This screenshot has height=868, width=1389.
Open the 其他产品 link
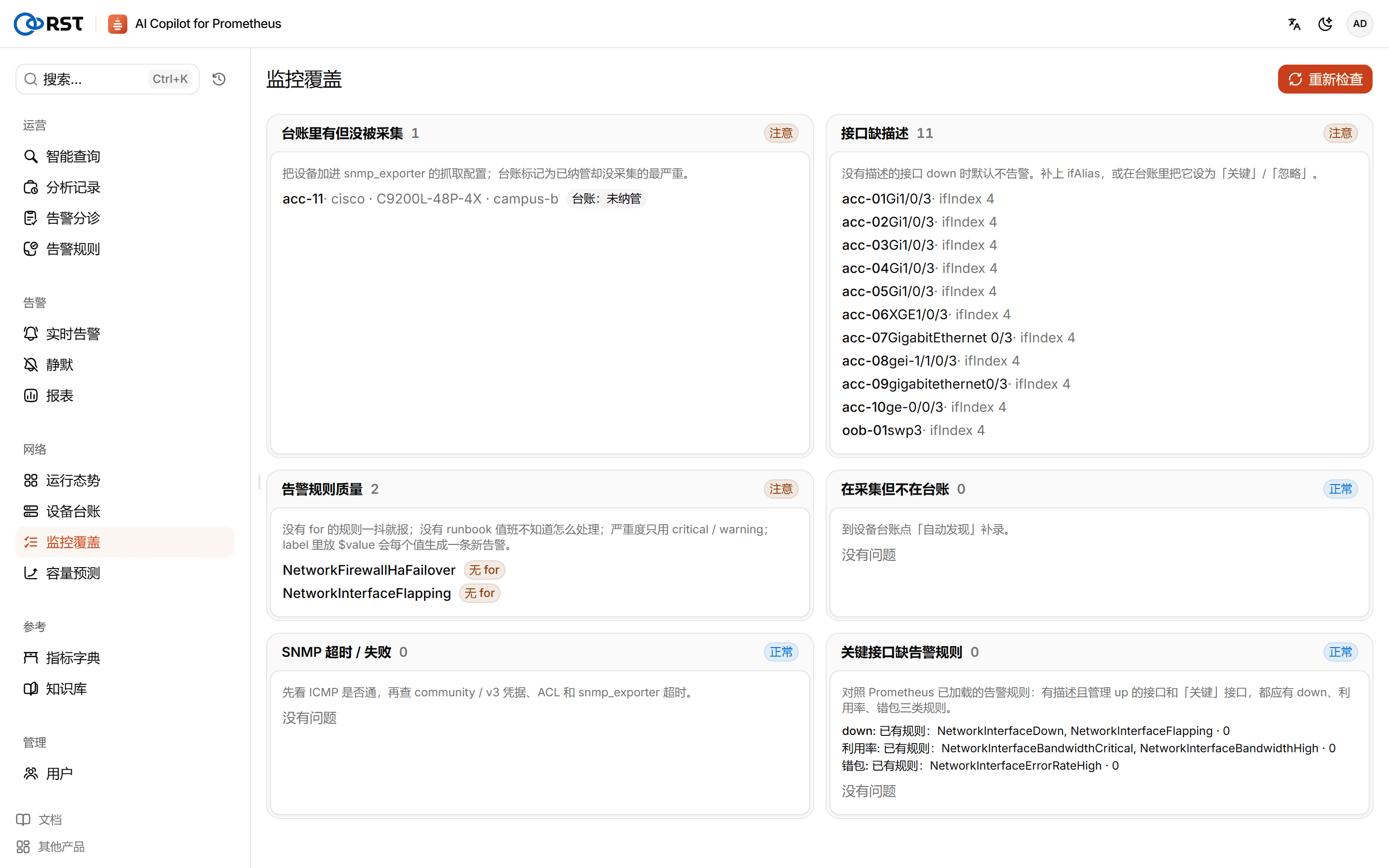tap(51, 847)
